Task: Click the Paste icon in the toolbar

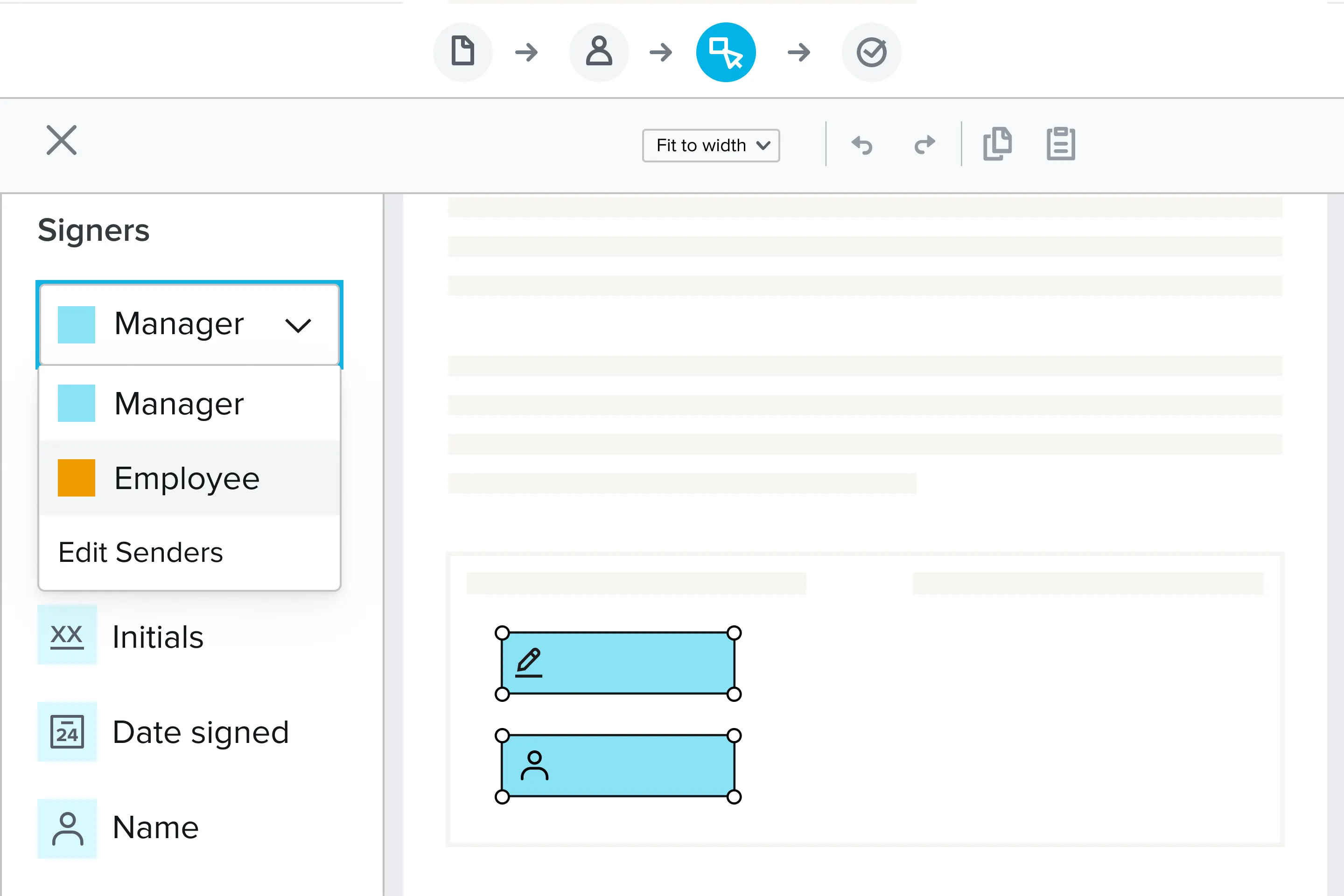Action: (x=1061, y=144)
